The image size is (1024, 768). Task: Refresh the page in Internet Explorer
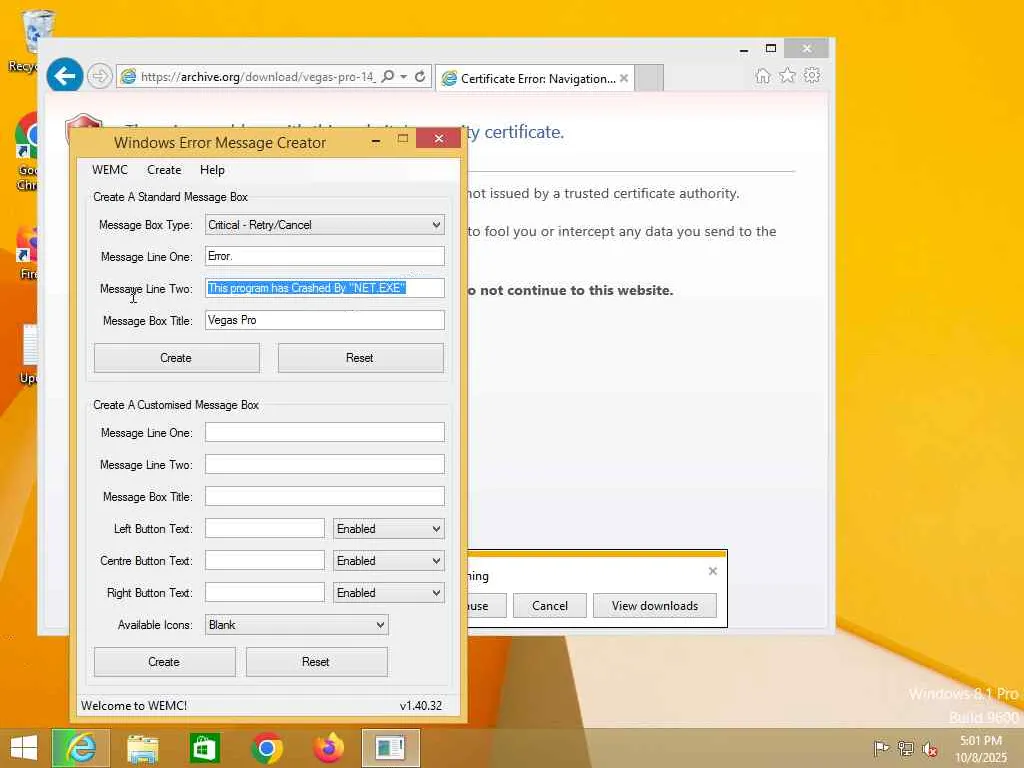click(420, 76)
